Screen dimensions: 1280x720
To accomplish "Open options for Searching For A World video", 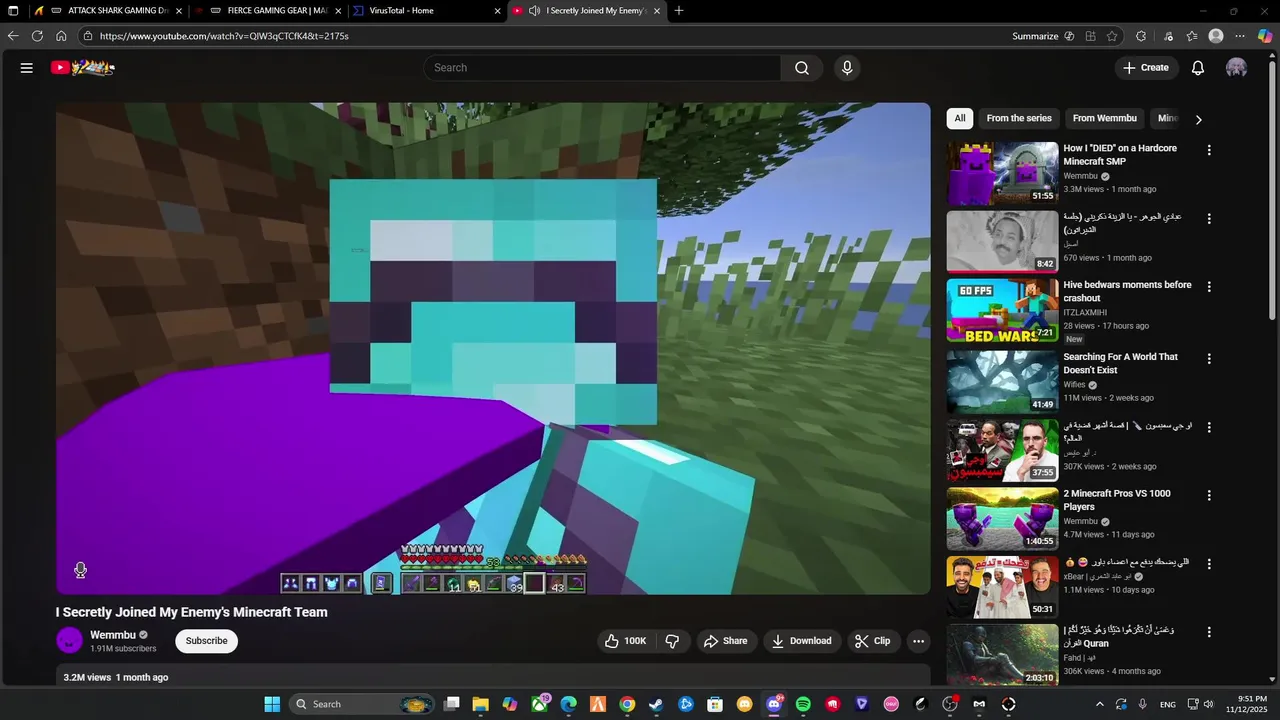I will click(1209, 359).
